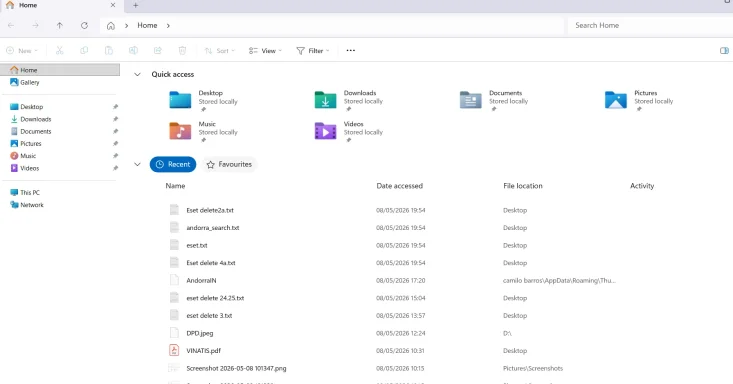Select Home in the navigation pane
Screen dimensions: 733x384
coord(60,70)
